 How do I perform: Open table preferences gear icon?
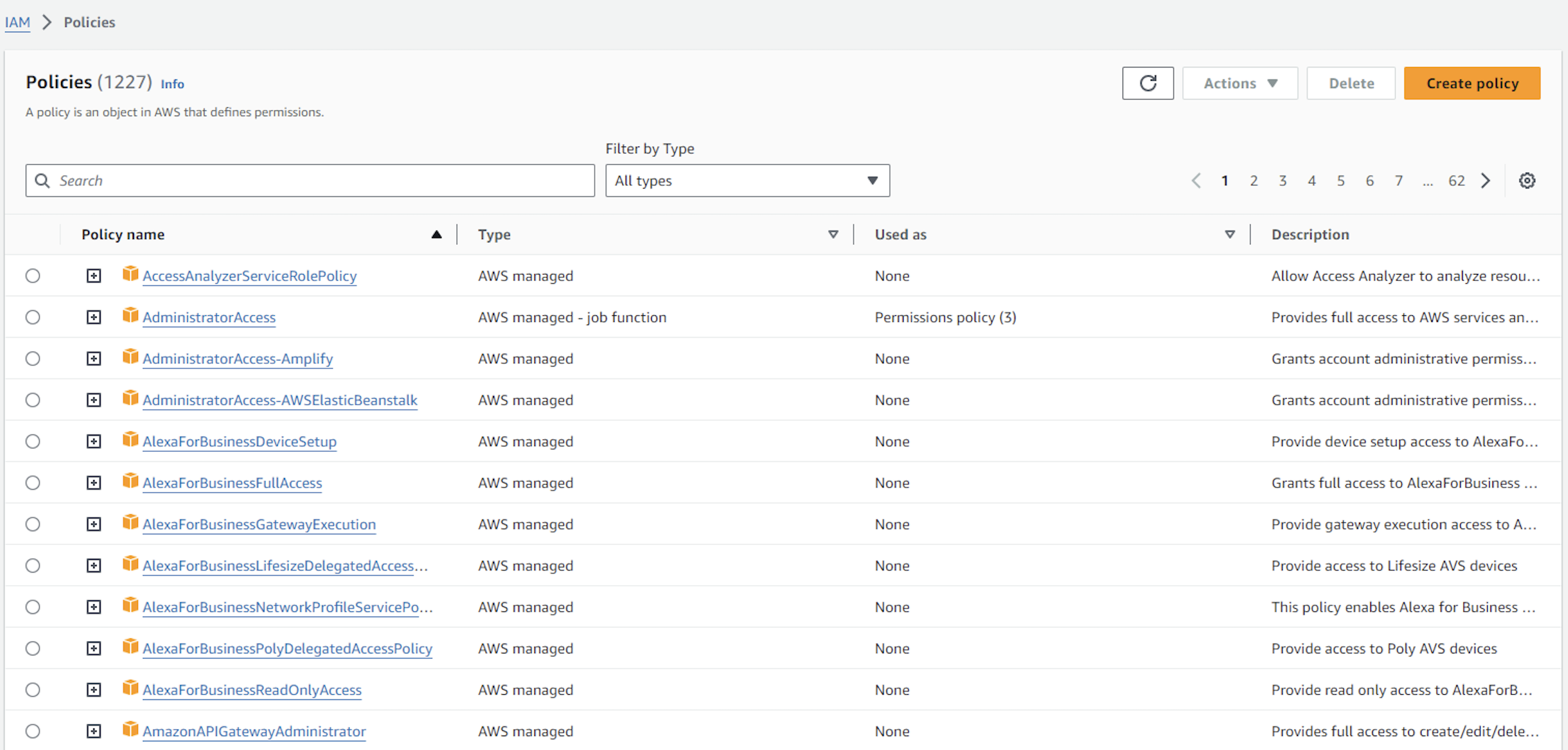(x=1527, y=181)
